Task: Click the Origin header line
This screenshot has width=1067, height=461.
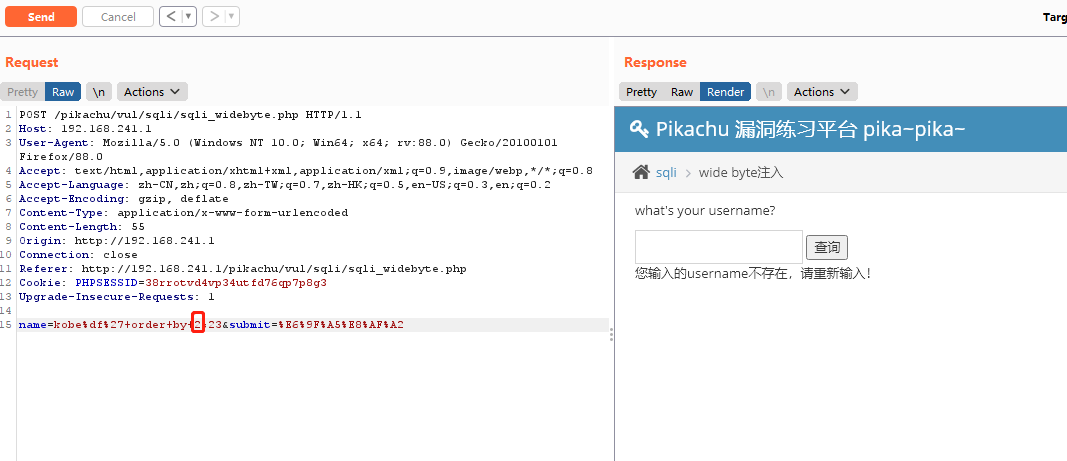Action: coord(116,240)
